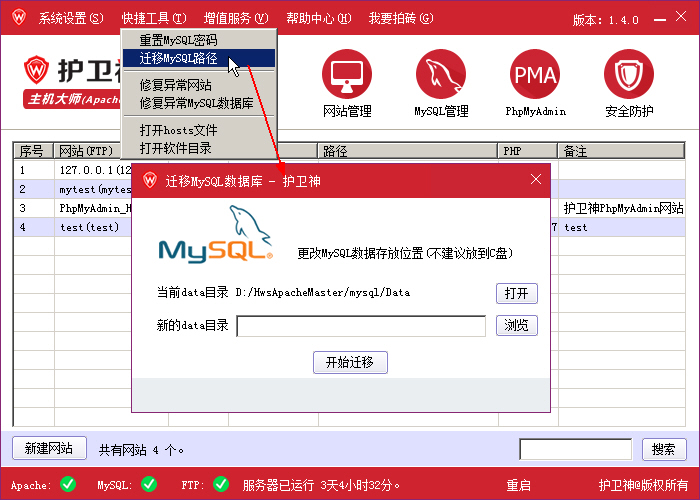The image size is (700, 500).
Task: Choose 修复异常网站 menu entry
Action: pos(199,85)
